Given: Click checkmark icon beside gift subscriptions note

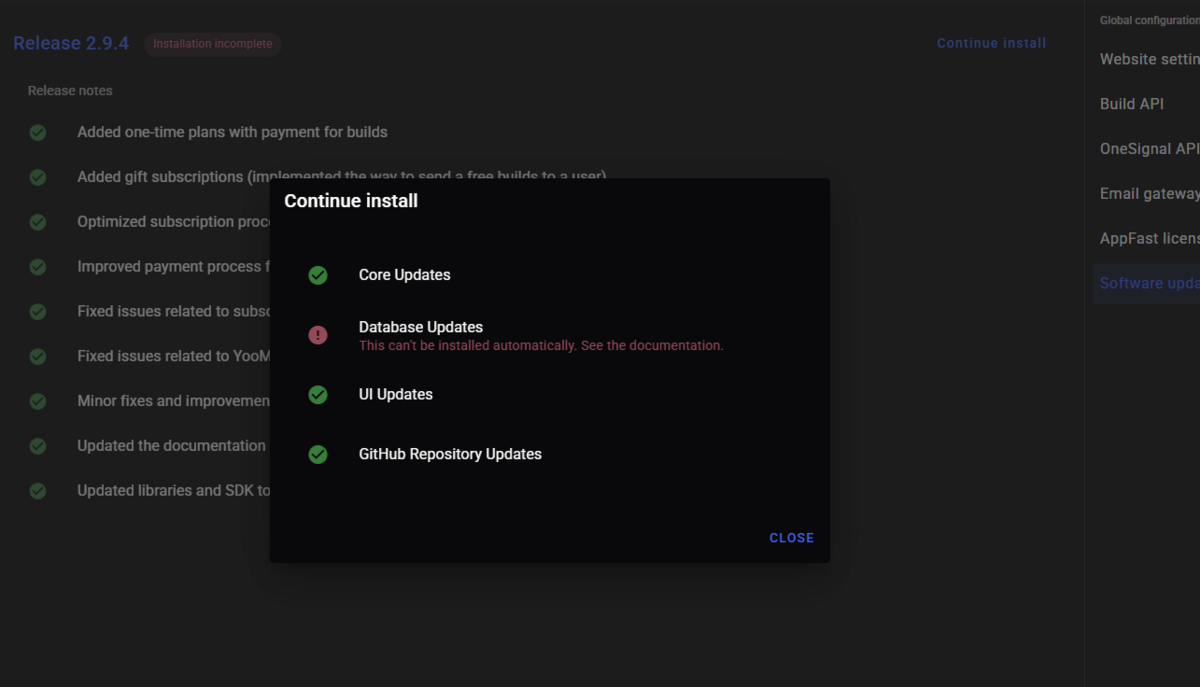Looking at the screenshot, I should pos(38,177).
